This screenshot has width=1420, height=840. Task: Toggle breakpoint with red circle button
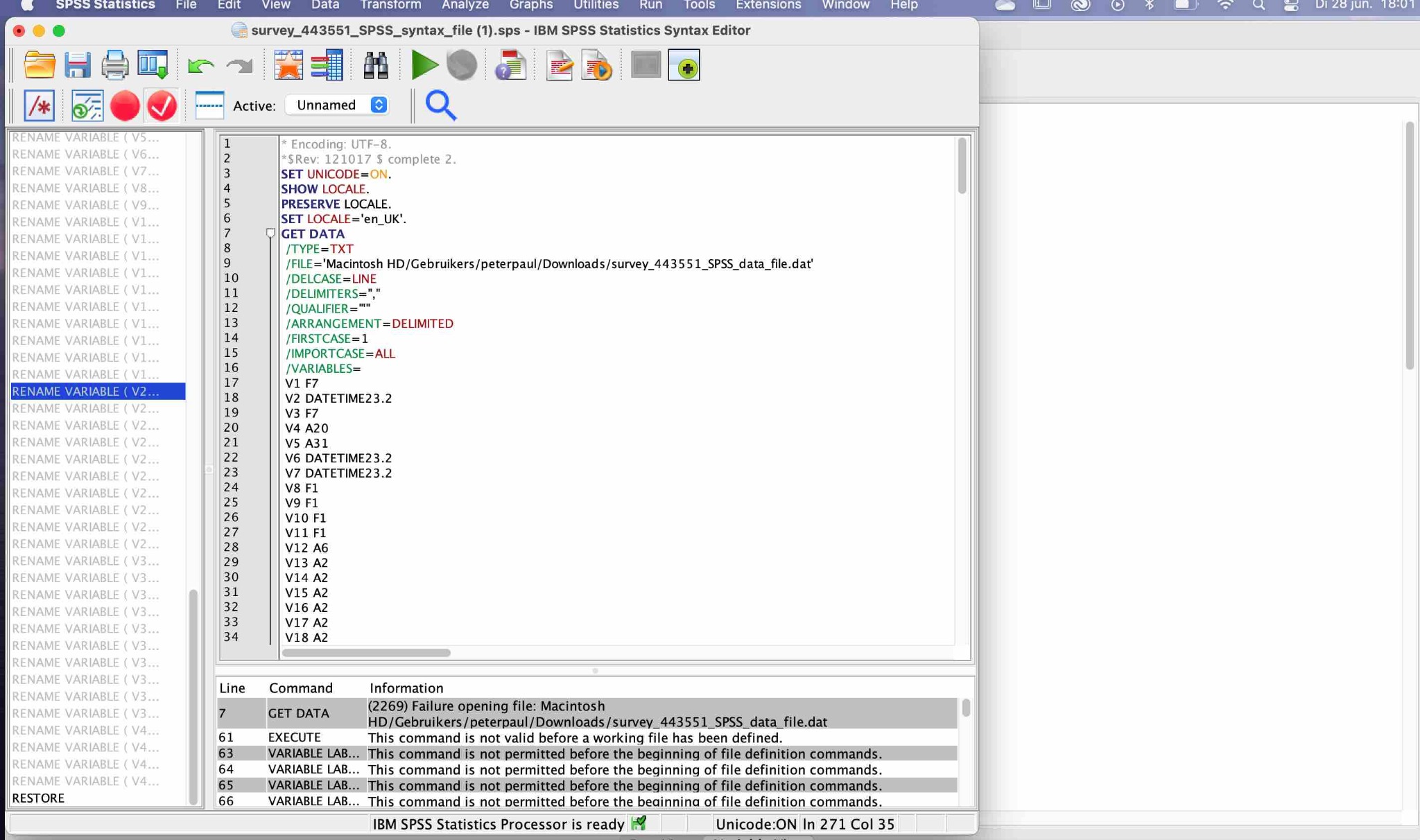(125, 106)
